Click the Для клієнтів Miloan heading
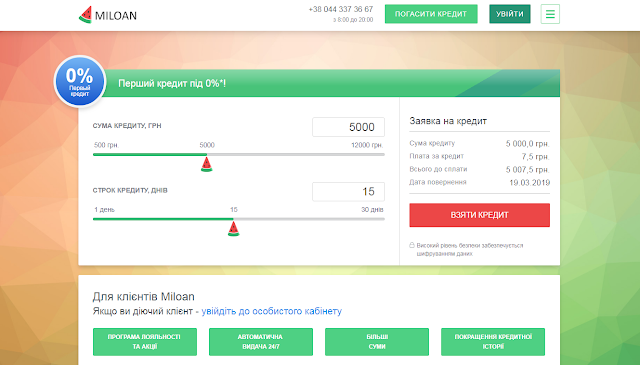 pos(144,296)
